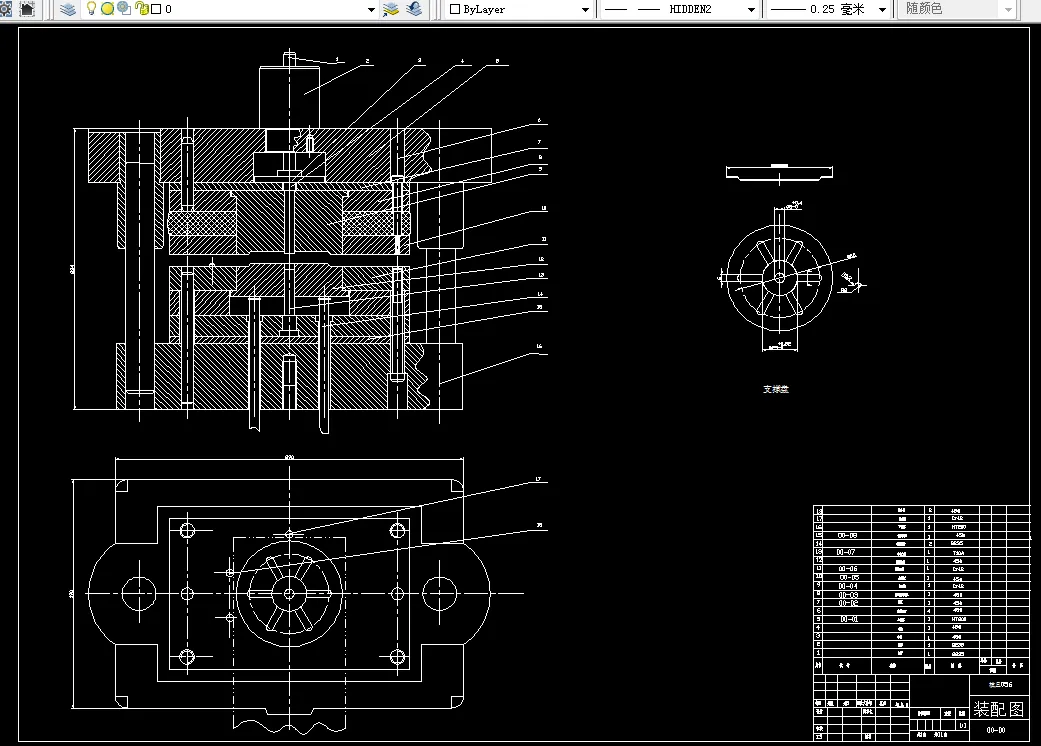The width and height of the screenshot is (1041, 746).
Task: Click Make Object's Layer Current icon
Action: pyautogui.click(x=391, y=9)
